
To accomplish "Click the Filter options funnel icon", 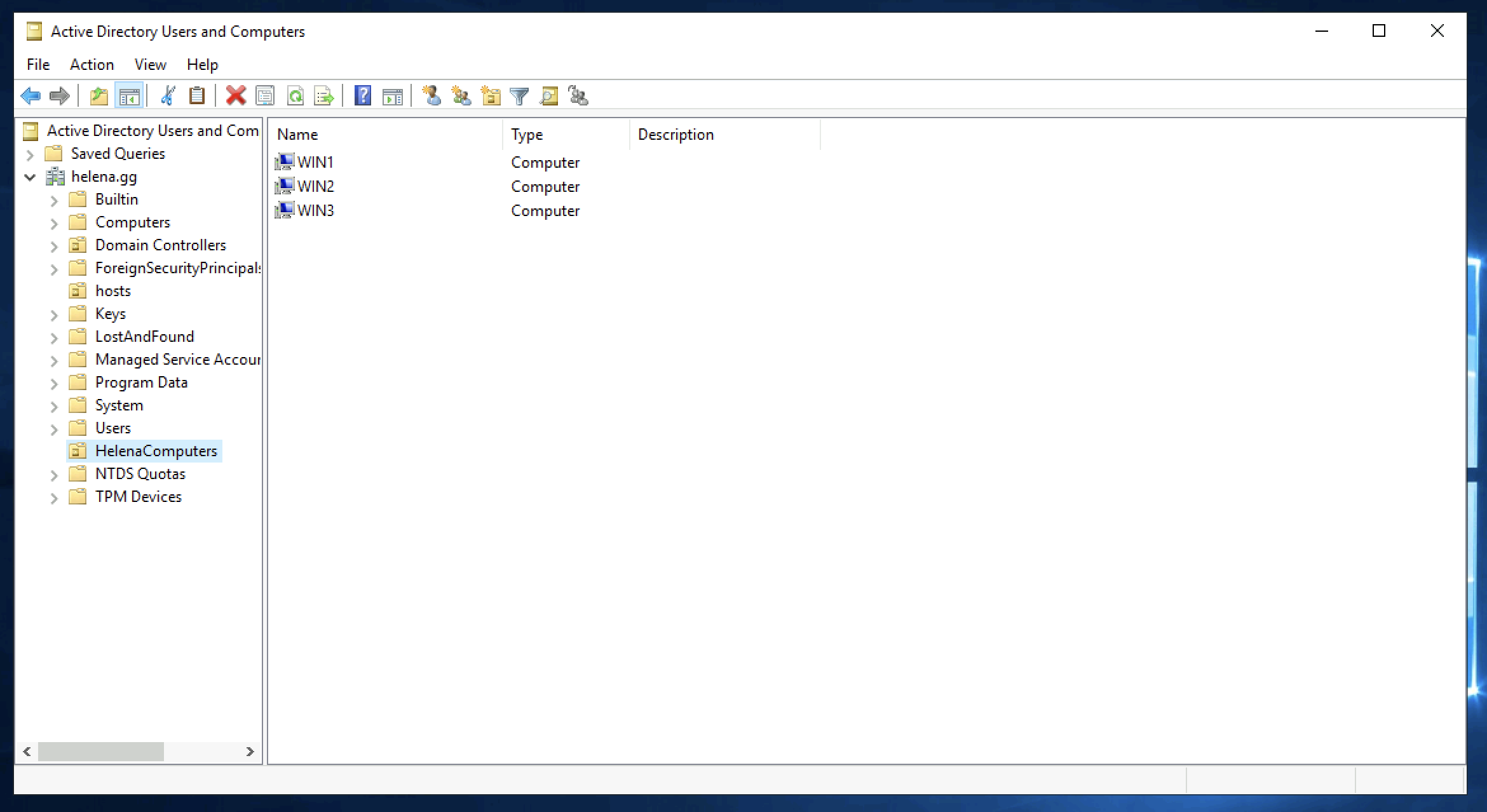I will [519, 96].
